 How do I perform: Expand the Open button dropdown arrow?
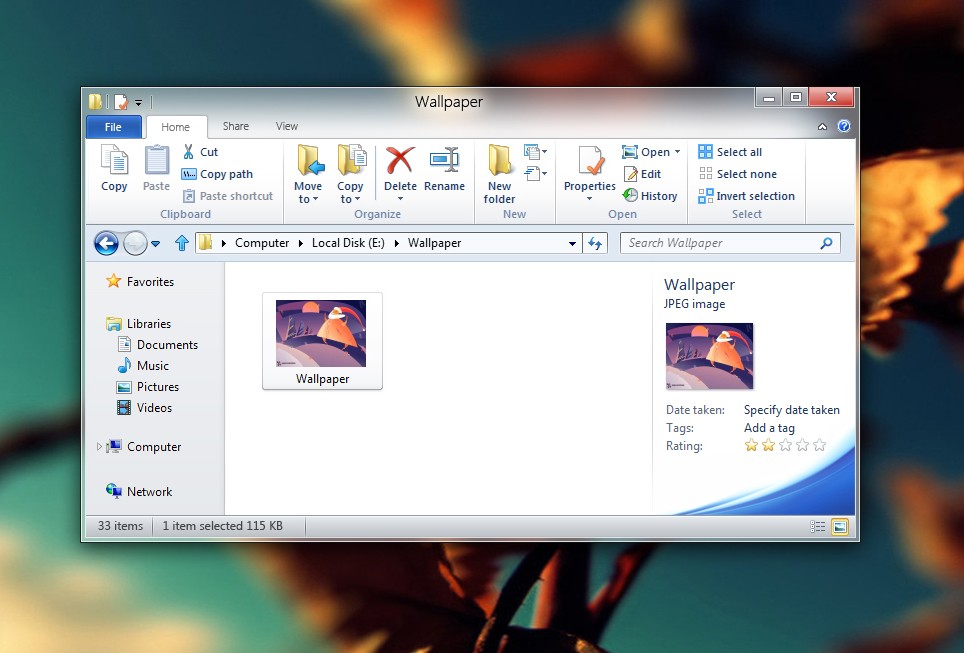point(676,151)
